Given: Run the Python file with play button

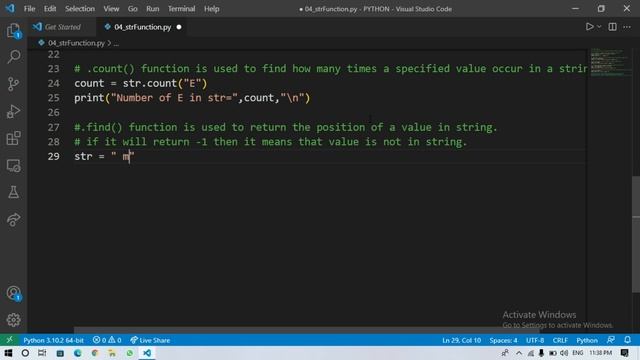Looking at the screenshot, I should (589, 27).
